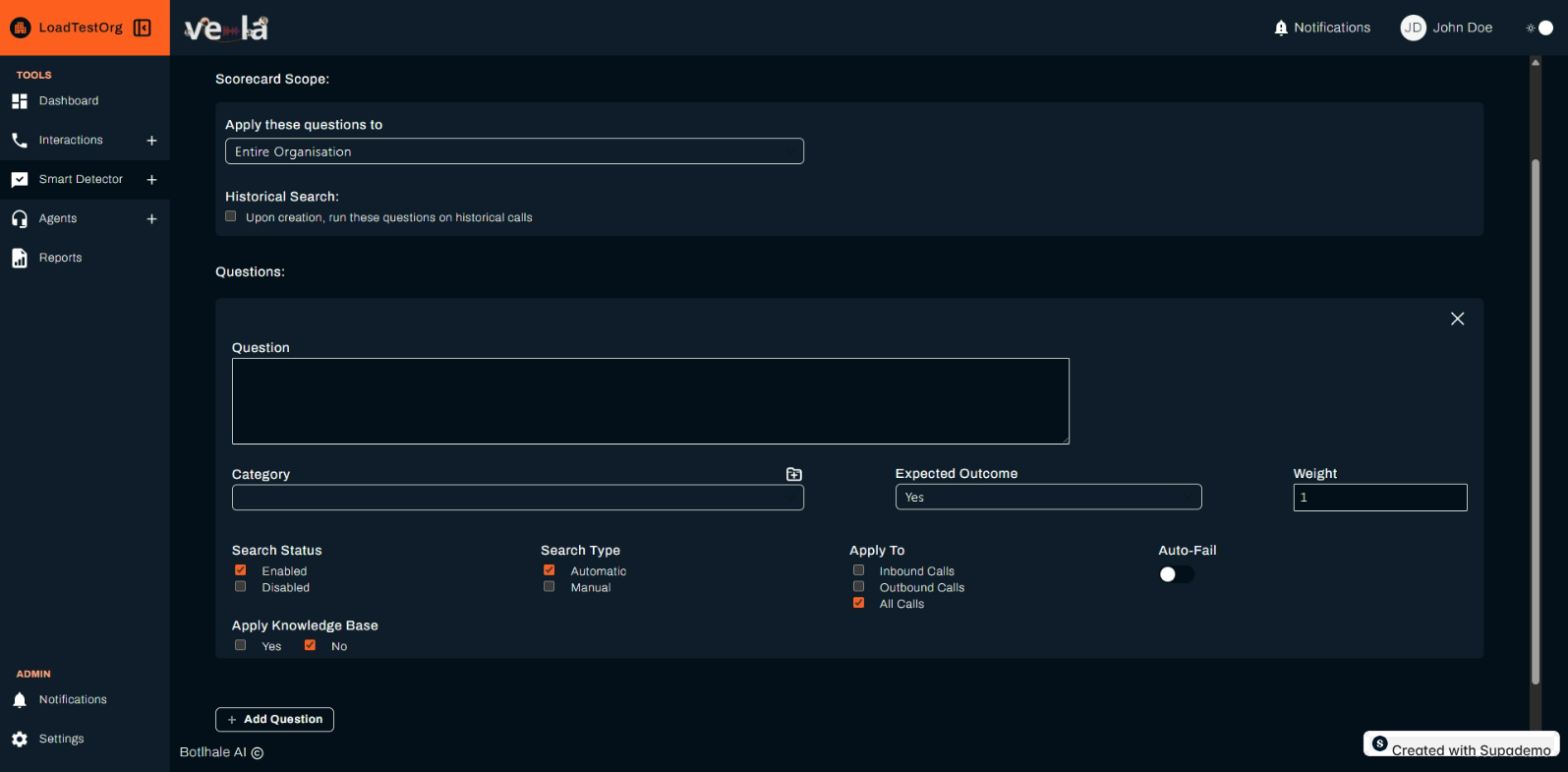Add new category with folder-plus icon
Viewport: 1568px width, 772px height.
pos(794,474)
